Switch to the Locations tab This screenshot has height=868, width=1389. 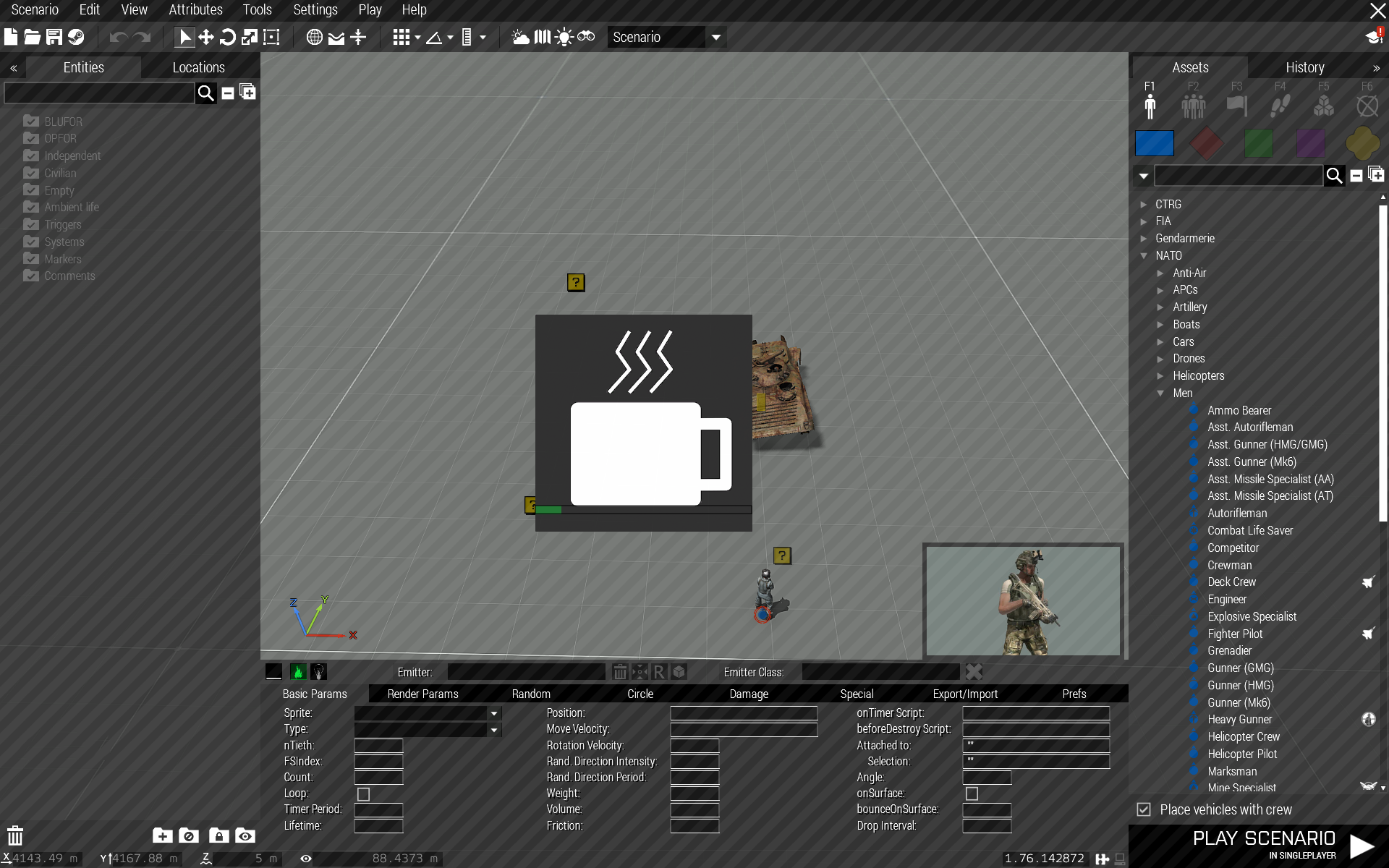(199, 67)
